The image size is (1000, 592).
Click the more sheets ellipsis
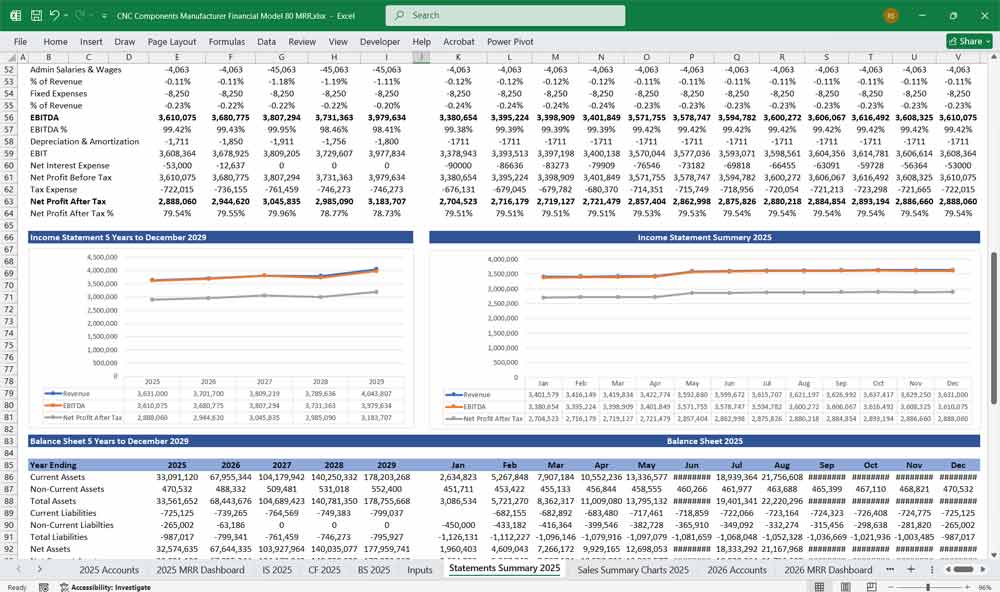(x=890, y=569)
